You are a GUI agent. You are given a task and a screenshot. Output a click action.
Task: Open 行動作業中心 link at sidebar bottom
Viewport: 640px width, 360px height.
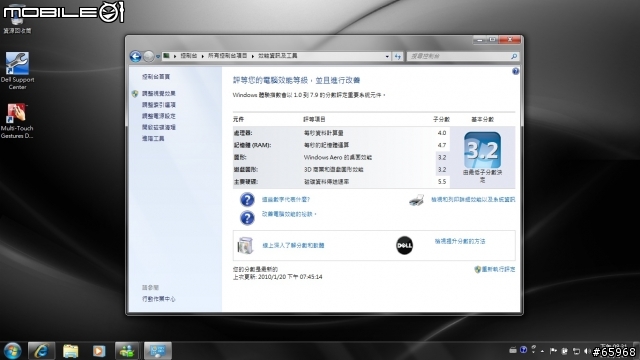pyautogui.click(x=158, y=299)
